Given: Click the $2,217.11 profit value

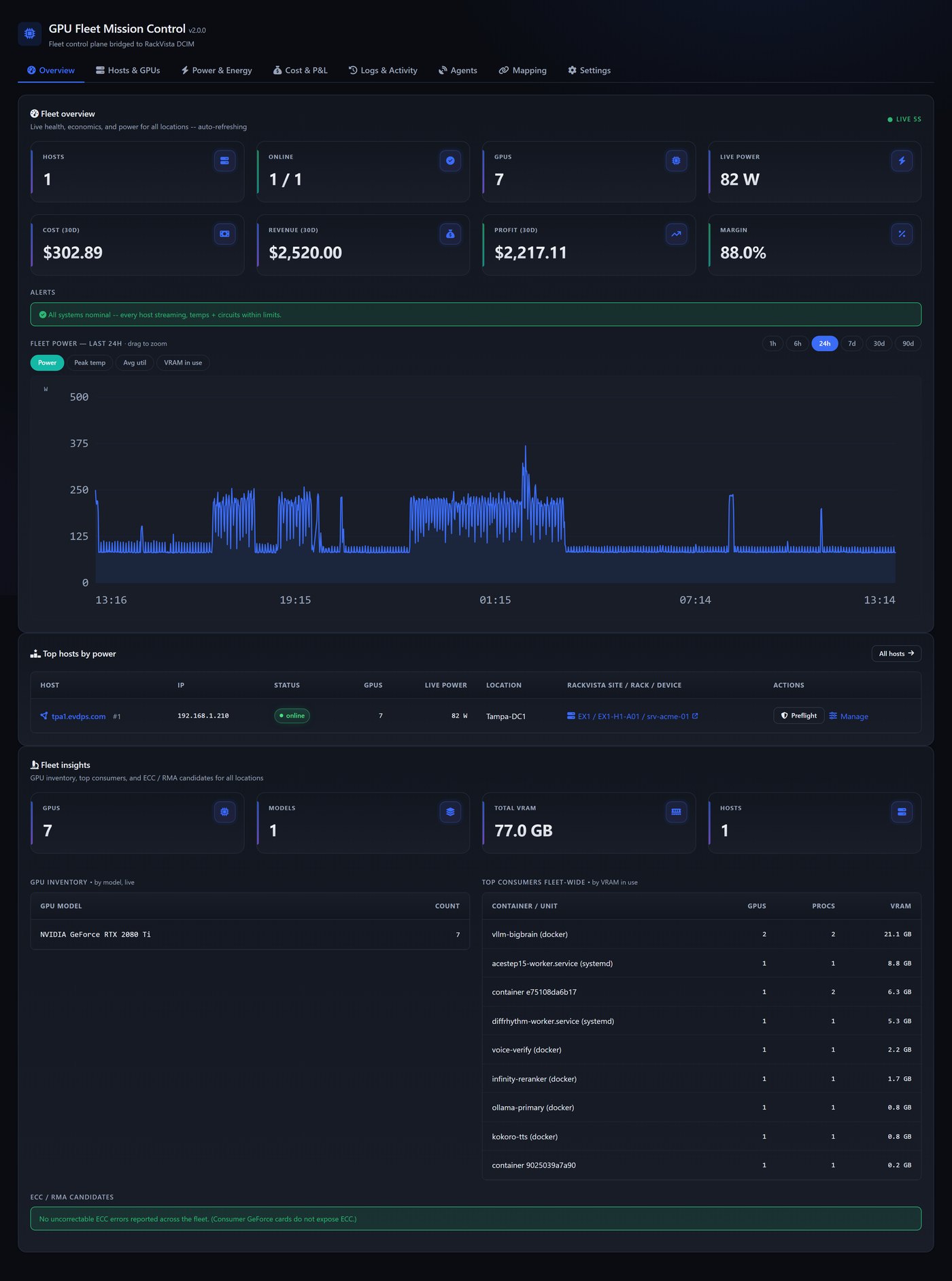Looking at the screenshot, I should 530,253.
